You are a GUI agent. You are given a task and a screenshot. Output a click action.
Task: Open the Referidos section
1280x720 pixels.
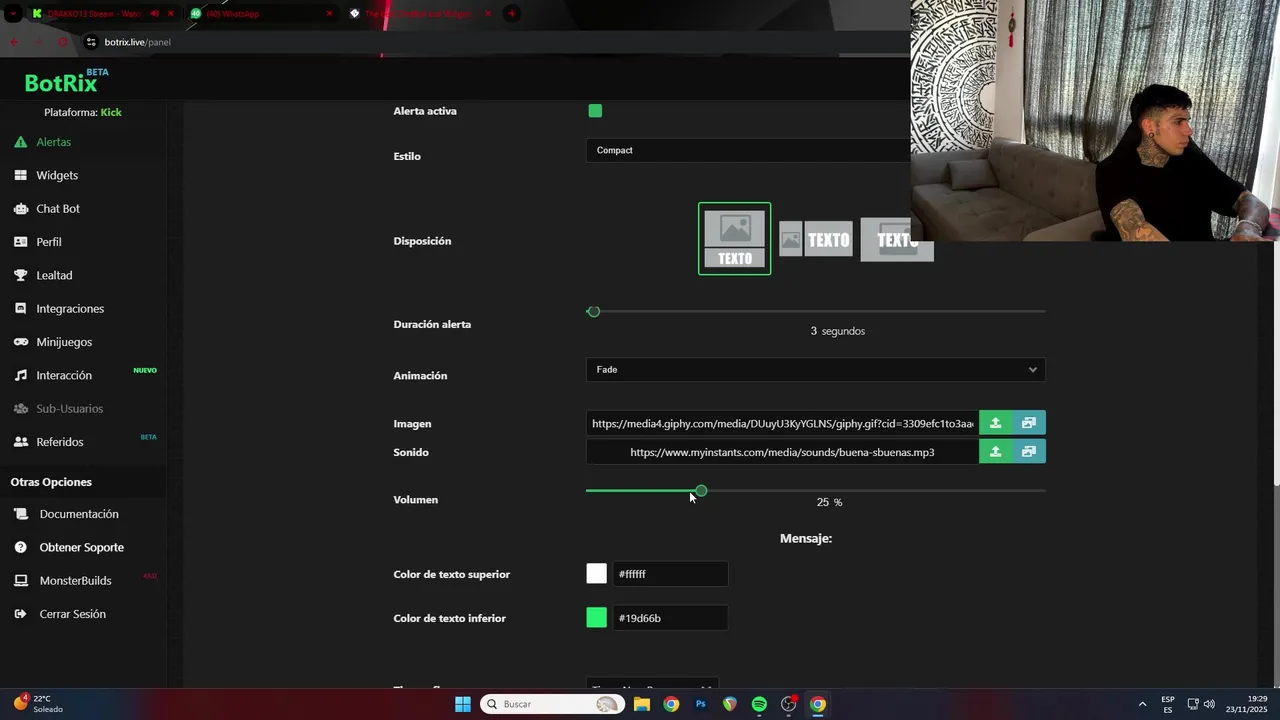coord(60,442)
